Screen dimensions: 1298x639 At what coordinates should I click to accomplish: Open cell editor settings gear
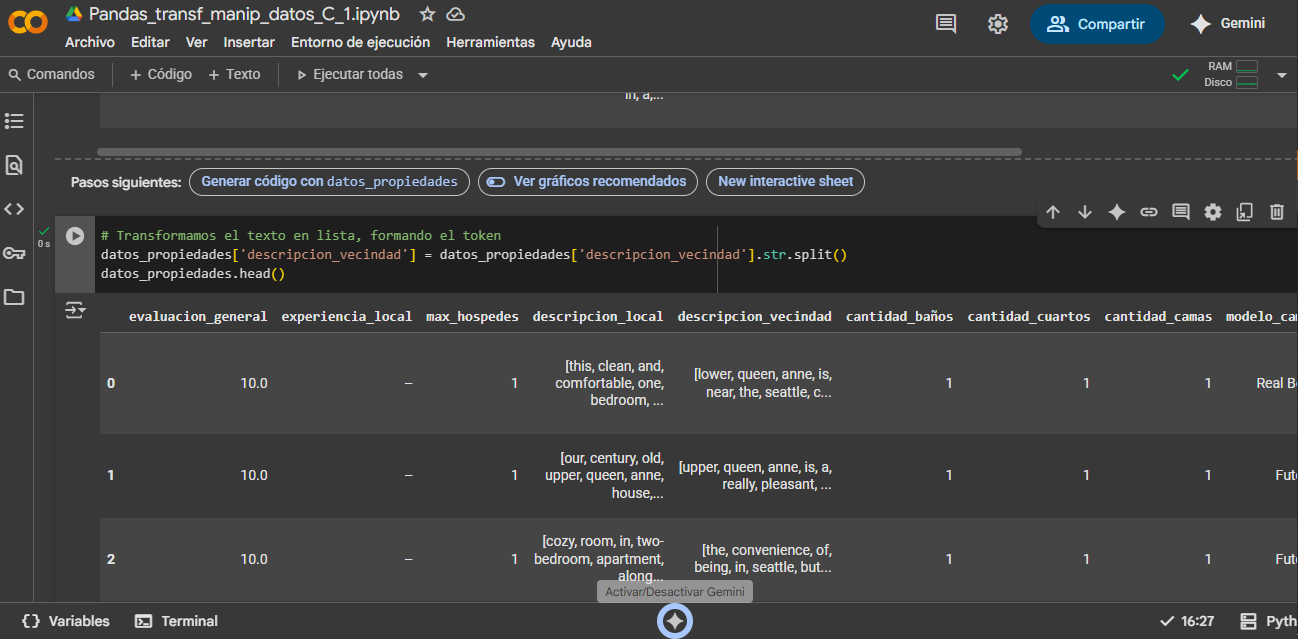coord(1213,212)
